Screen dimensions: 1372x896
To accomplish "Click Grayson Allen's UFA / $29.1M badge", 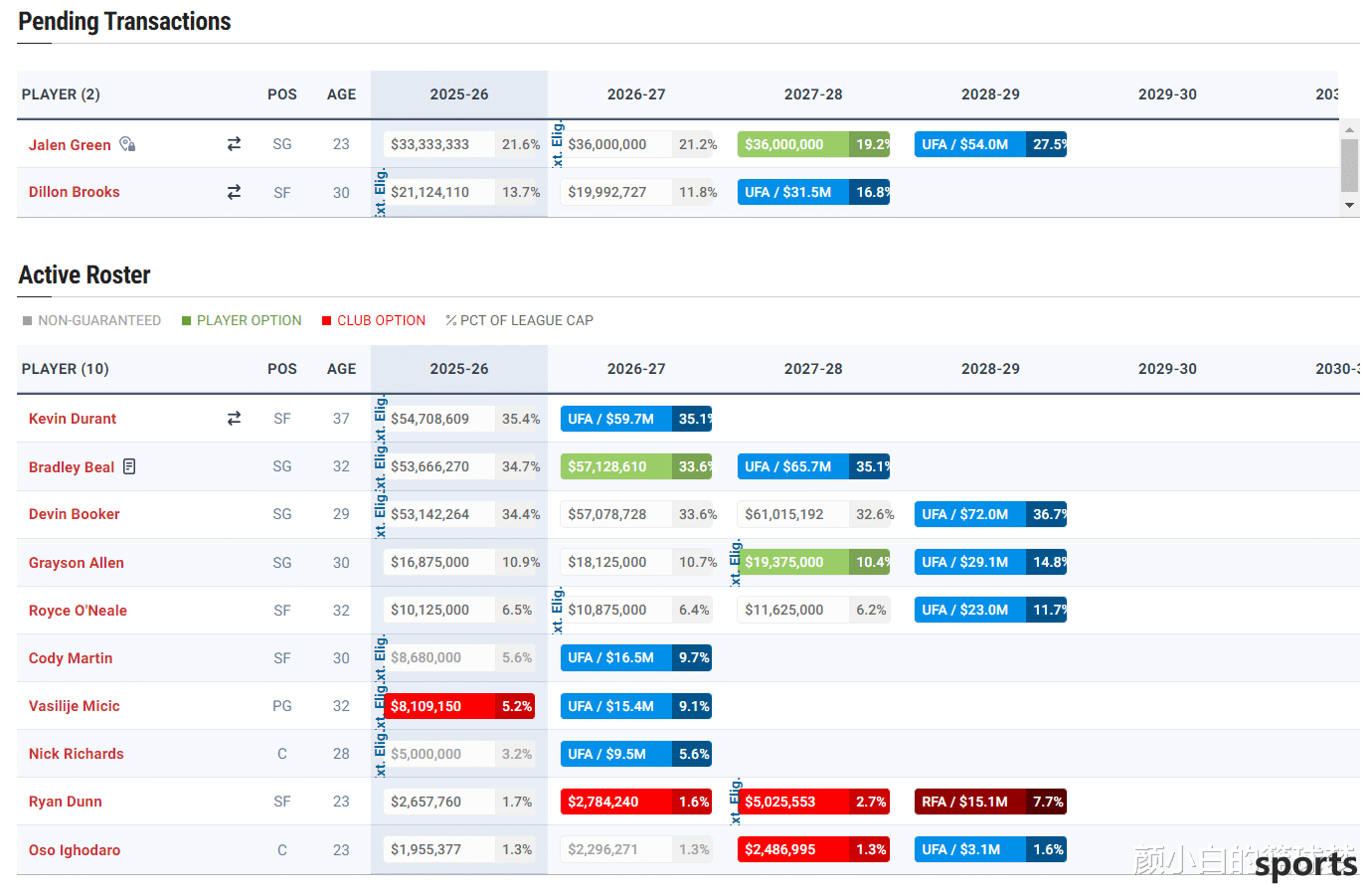I will click(991, 562).
